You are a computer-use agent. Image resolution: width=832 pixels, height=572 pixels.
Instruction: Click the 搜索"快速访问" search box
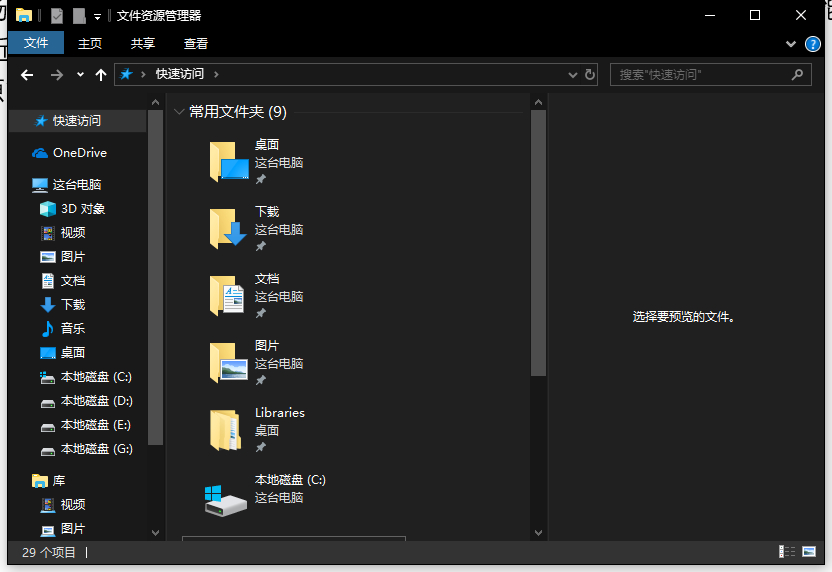pos(710,75)
